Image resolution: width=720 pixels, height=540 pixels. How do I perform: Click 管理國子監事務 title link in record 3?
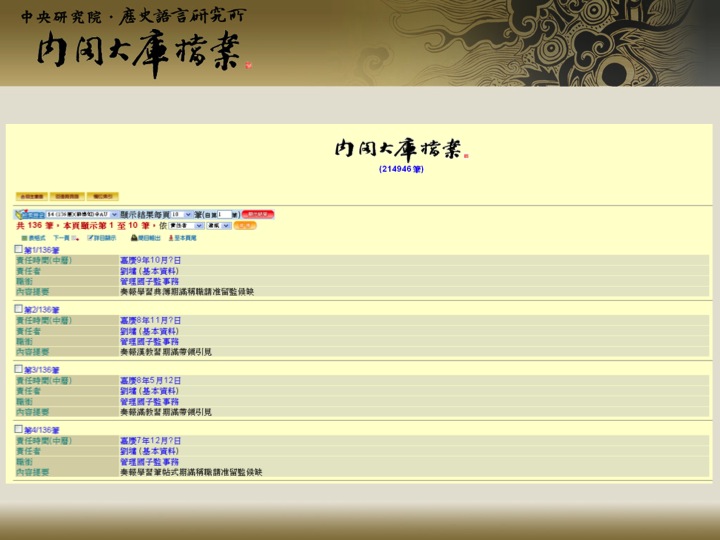click(150, 402)
